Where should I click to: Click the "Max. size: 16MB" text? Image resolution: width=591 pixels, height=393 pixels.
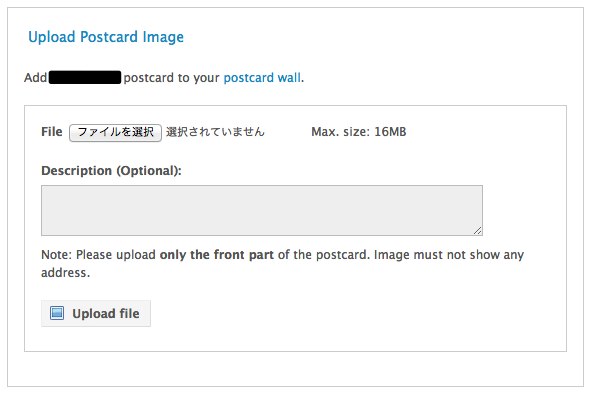click(x=359, y=132)
